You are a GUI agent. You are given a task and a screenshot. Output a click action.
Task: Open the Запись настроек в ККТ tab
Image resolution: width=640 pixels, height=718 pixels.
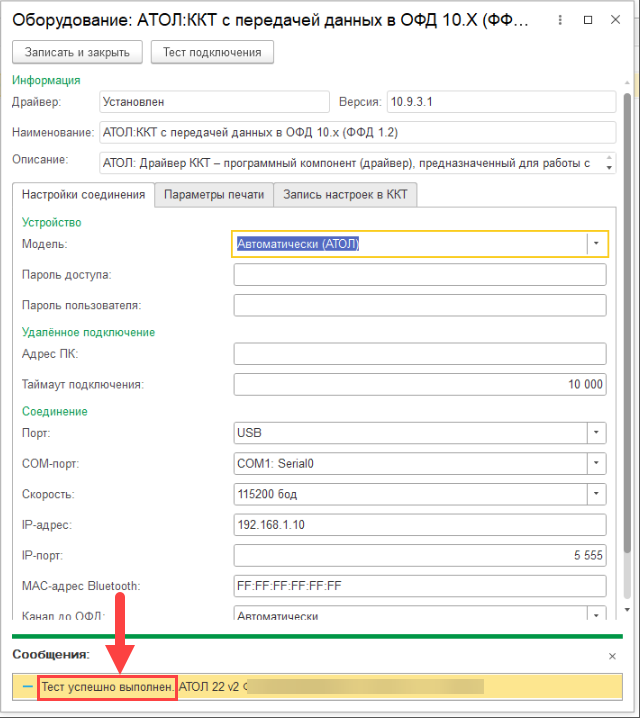(x=345, y=195)
